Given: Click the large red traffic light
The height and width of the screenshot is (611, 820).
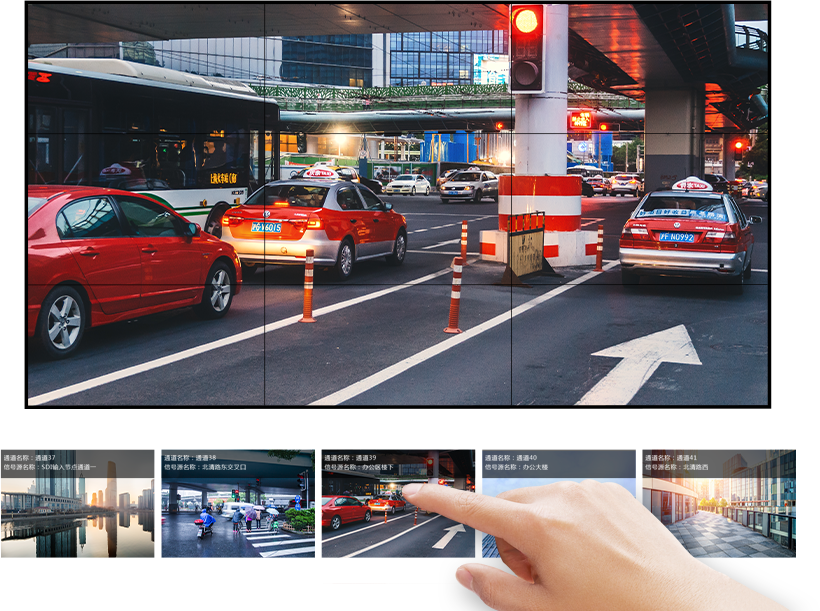Looking at the screenshot, I should pos(525,47).
